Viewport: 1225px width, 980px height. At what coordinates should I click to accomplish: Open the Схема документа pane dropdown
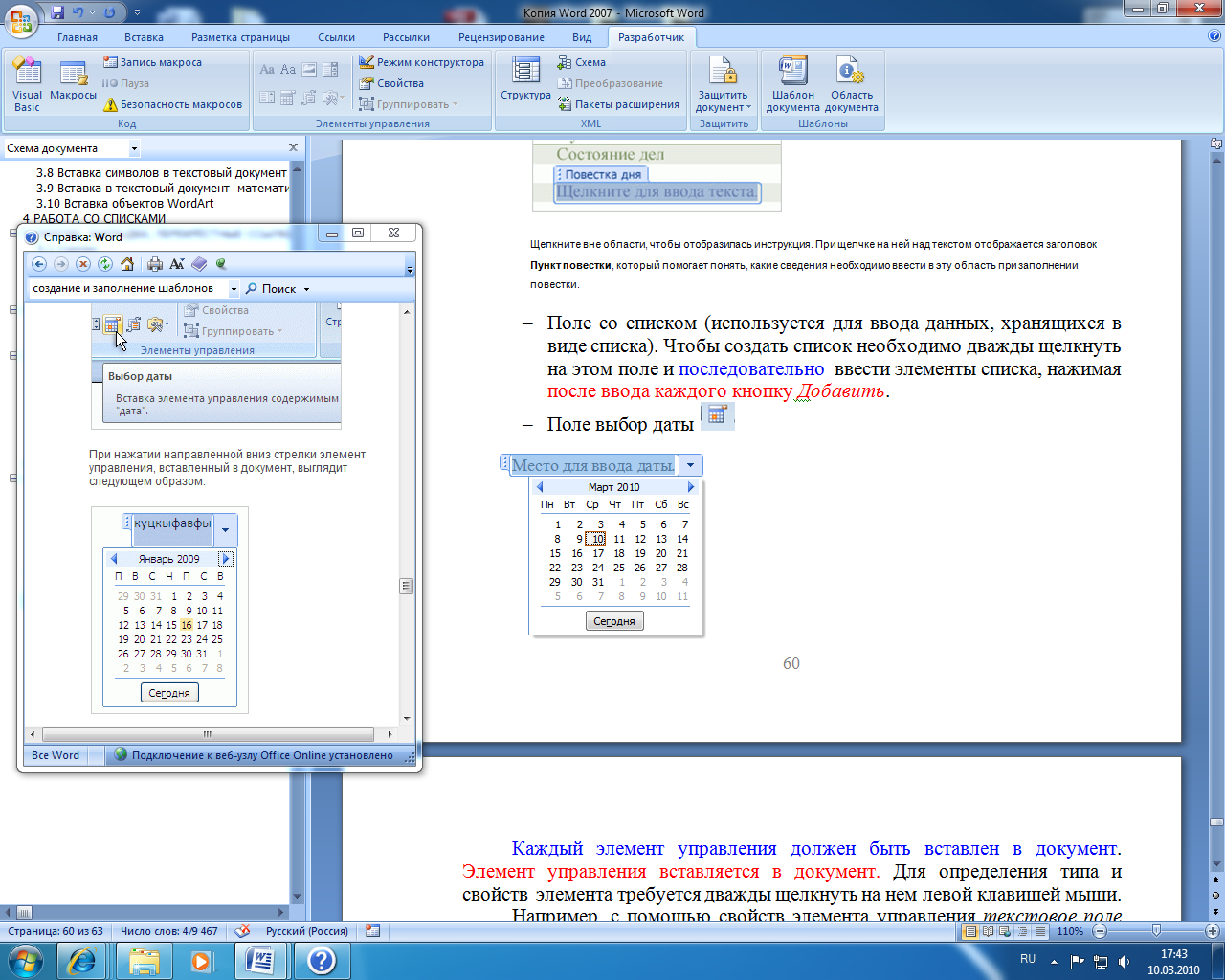(134, 148)
